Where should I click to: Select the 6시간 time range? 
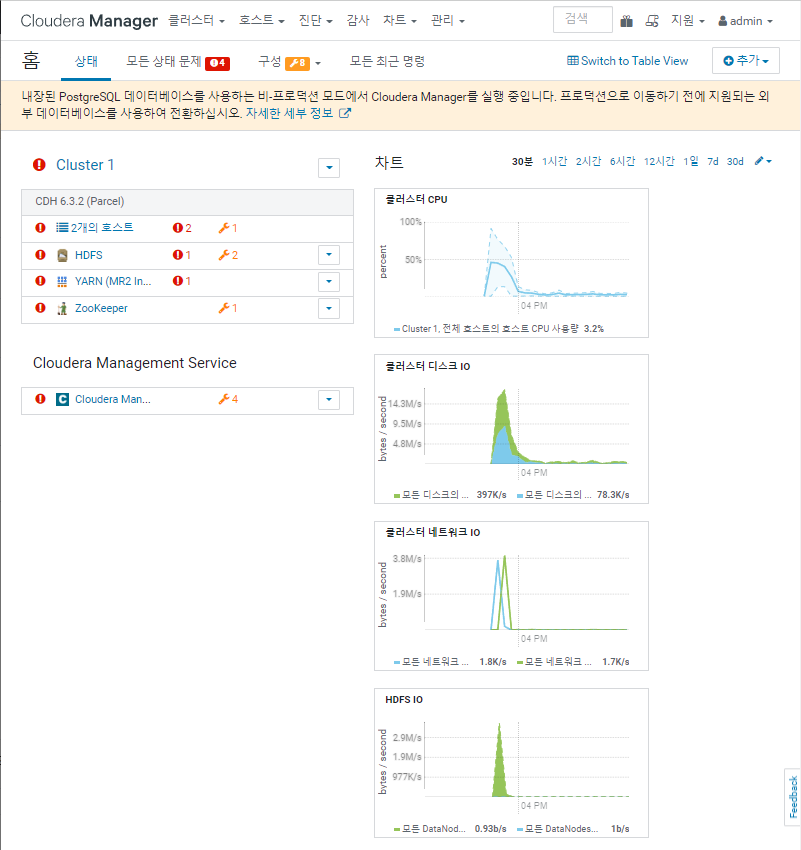622,162
